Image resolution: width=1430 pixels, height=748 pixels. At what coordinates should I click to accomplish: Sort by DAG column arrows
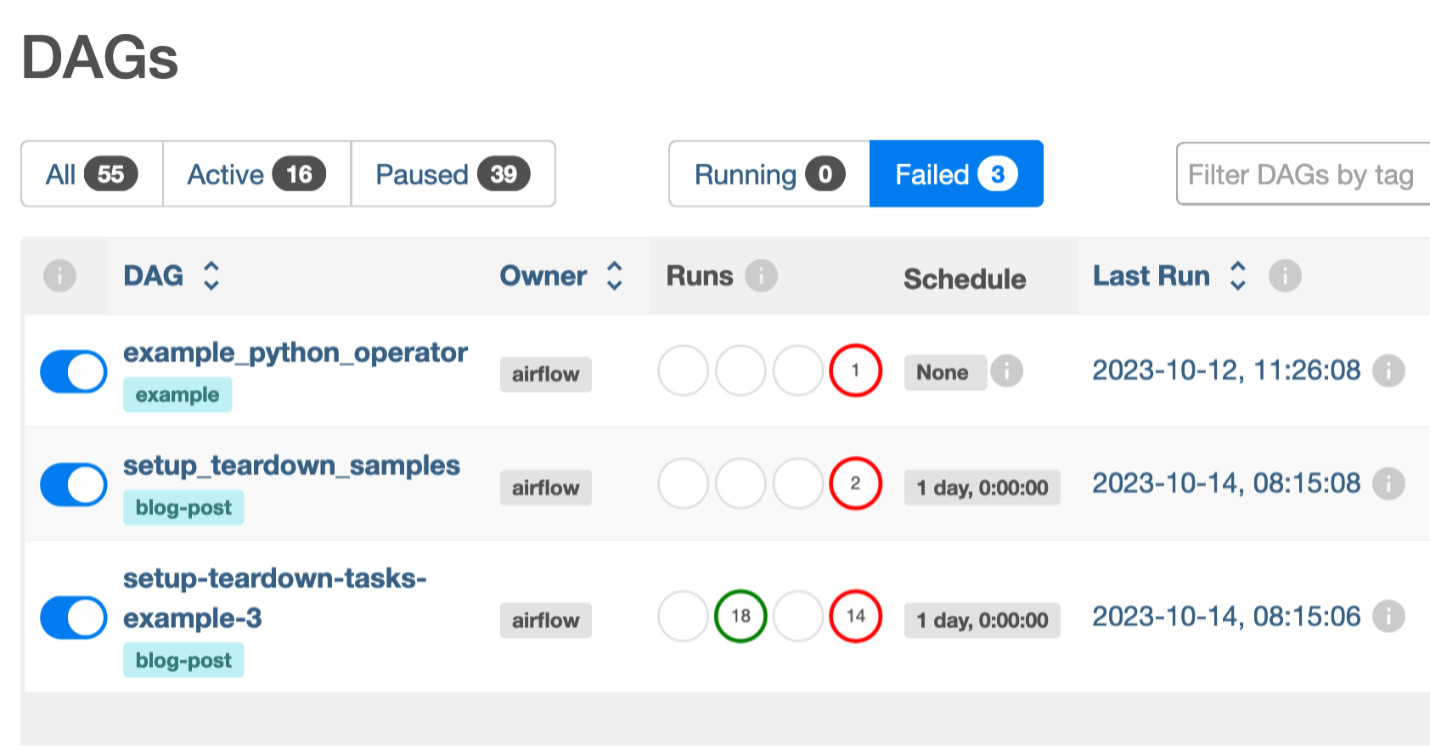coord(210,276)
